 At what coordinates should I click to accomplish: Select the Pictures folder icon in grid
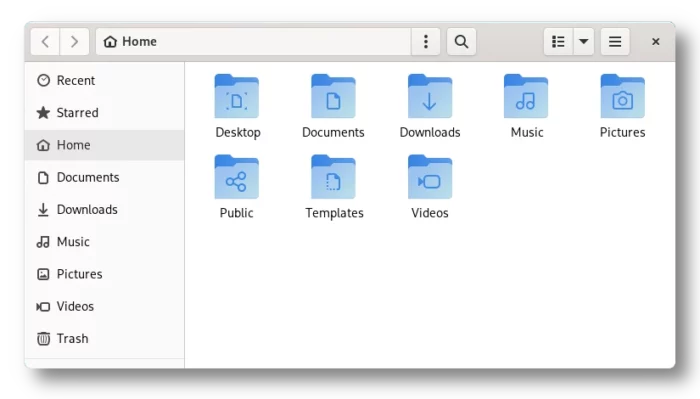click(623, 96)
